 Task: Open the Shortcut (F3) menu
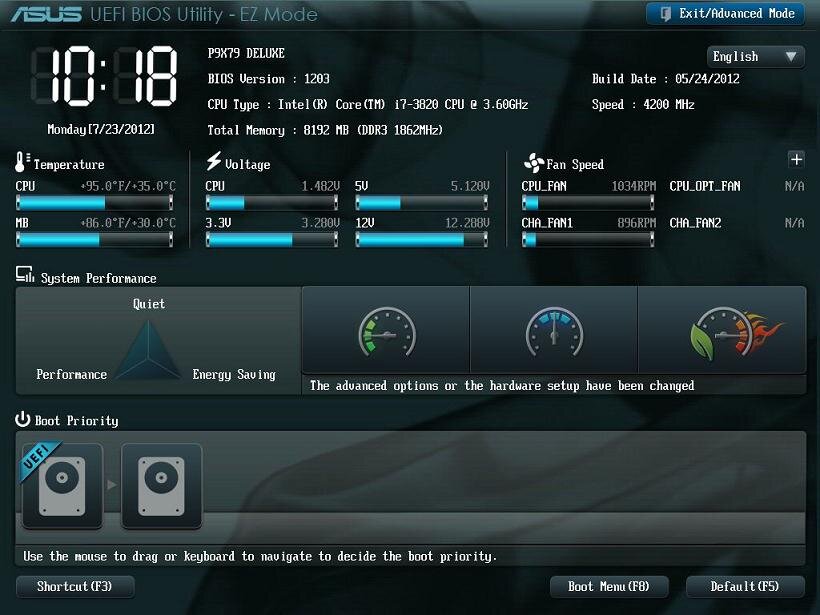click(75, 586)
